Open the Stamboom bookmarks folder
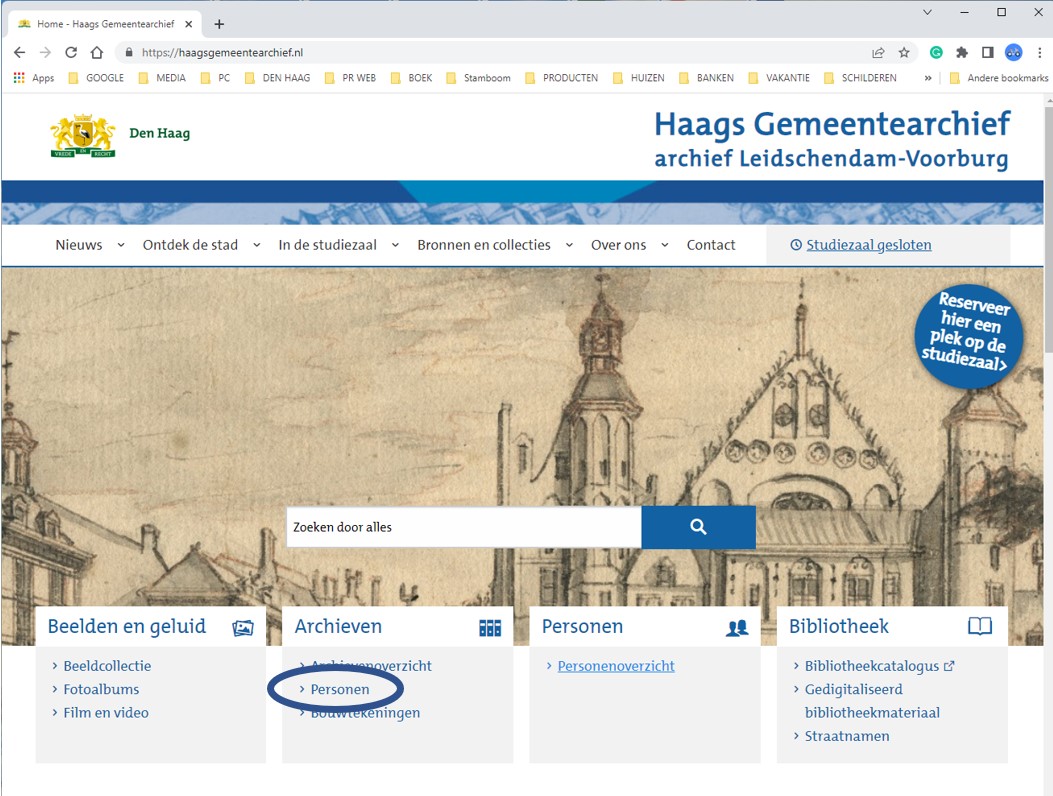1053x796 pixels. pos(478,78)
